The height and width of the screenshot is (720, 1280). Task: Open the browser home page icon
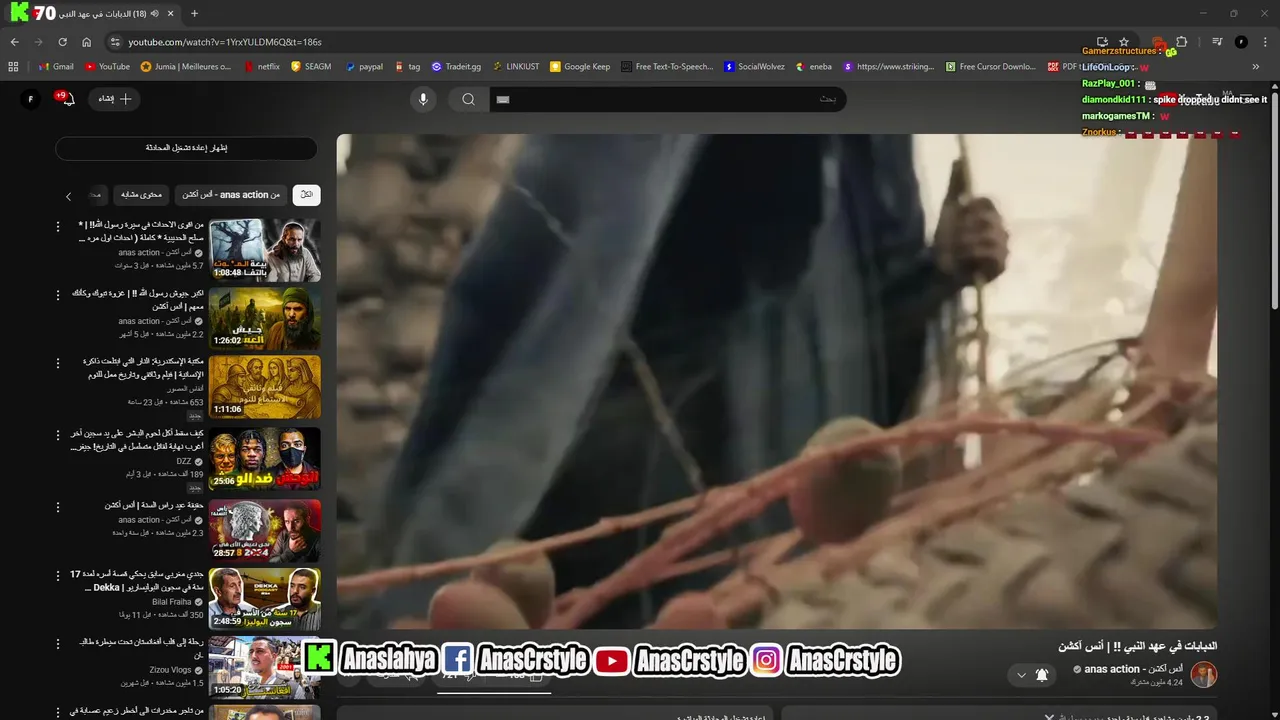pyautogui.click(x=87, y=42)
